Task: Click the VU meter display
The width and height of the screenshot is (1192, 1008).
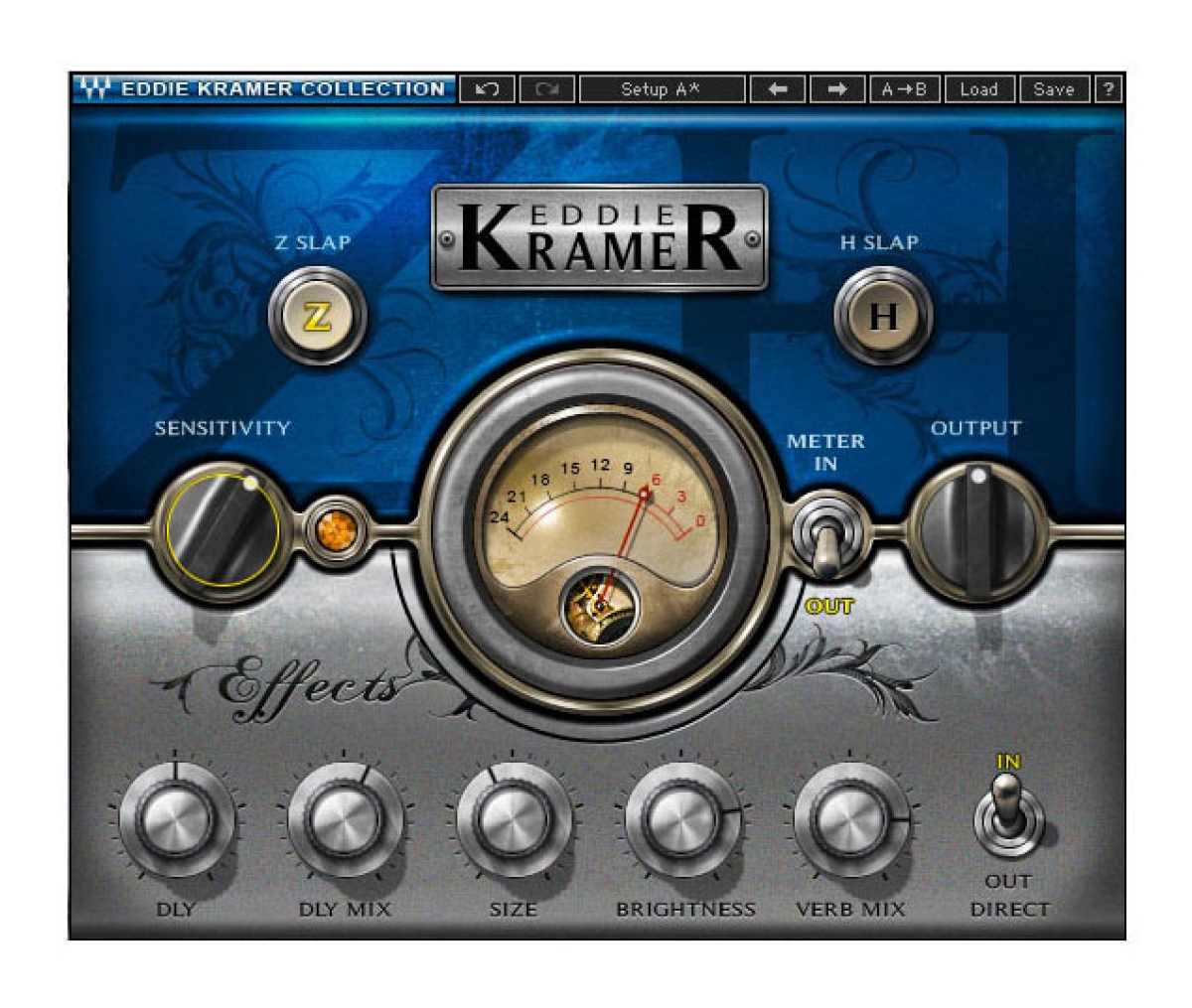Action: click(x=601, y=529)
